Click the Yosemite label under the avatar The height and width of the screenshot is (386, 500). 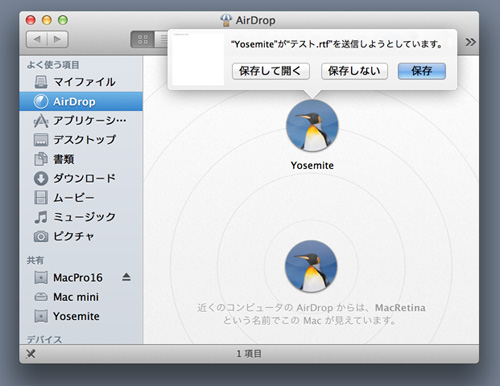(x=312, y=165)
